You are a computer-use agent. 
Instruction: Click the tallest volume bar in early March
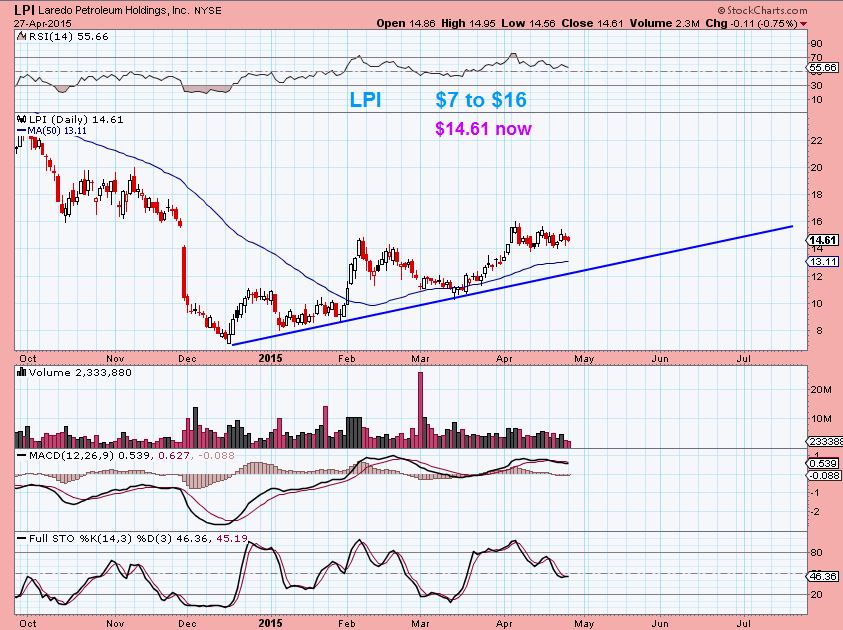pyautogui.click(x=420, y=410)
